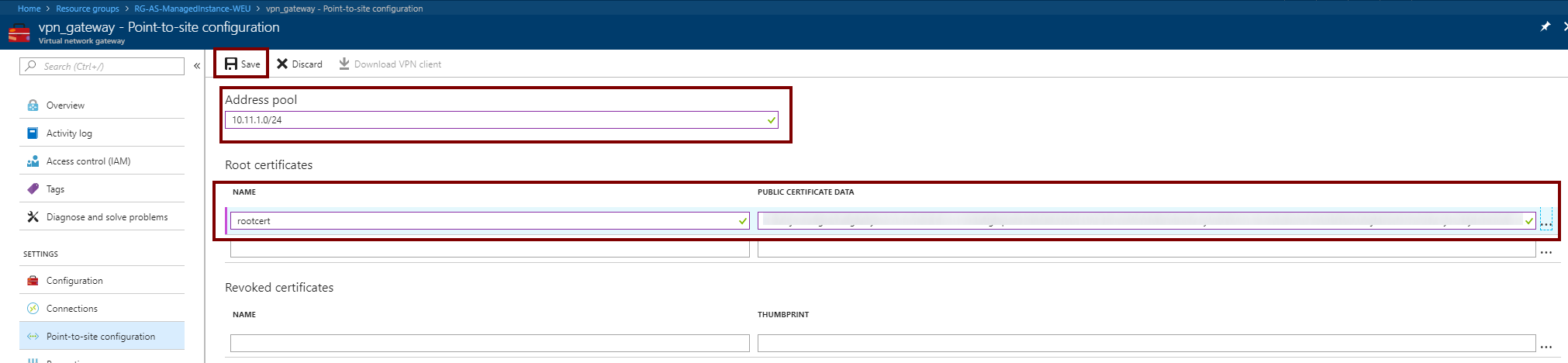Collapse the sidebar with double chevron
1568x363 pixels.
(x=197, y=66)
